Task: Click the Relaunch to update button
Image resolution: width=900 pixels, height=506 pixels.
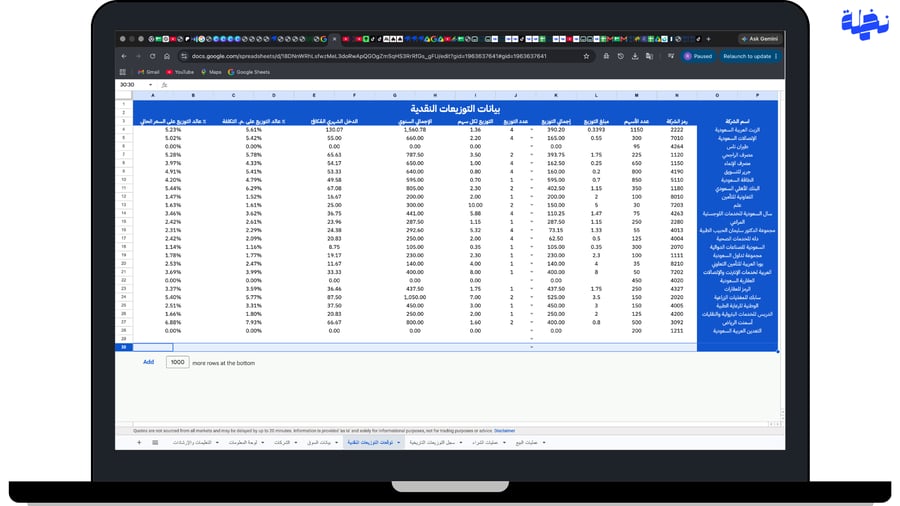Action: (x=747, y=56)
